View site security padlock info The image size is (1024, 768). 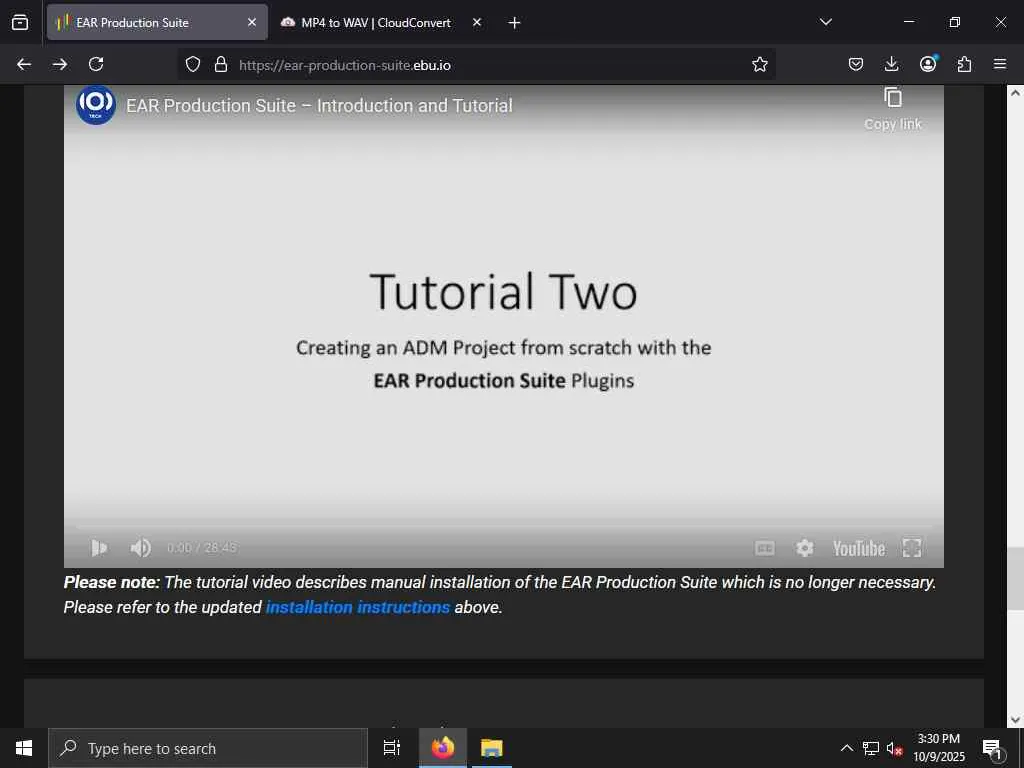(x=221, y=64)
